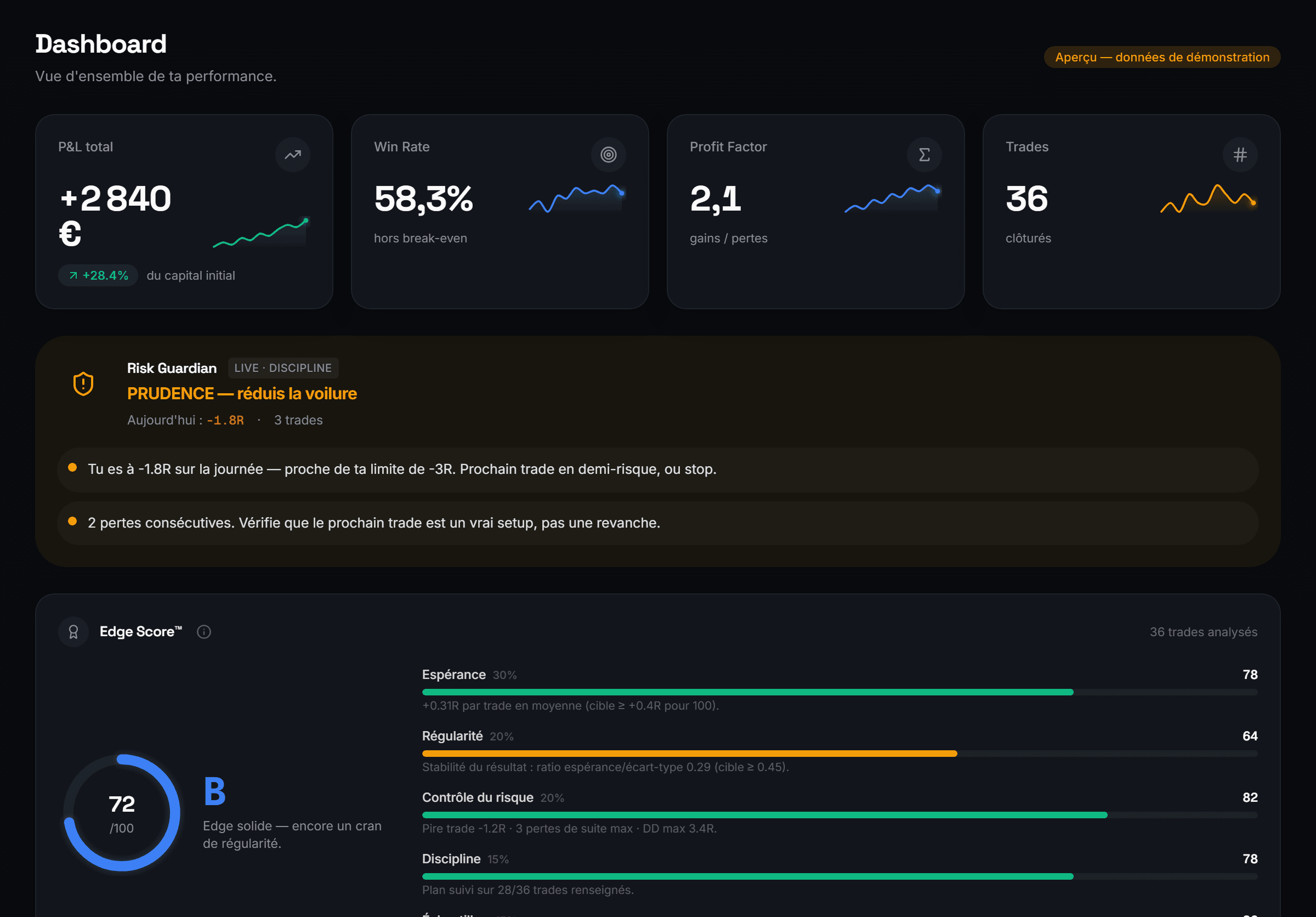This screenshot has height=917, width=1316.
Task: Click the 'Tu es à -1.8R sur la journée' alert
Action: click(x=658, y=469)
